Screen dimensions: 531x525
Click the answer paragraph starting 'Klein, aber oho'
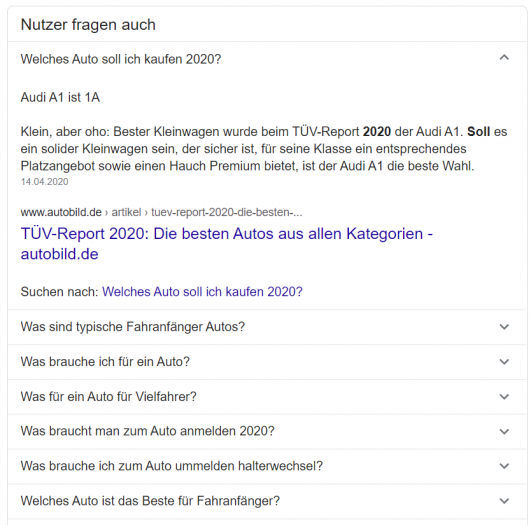(264, 149)
